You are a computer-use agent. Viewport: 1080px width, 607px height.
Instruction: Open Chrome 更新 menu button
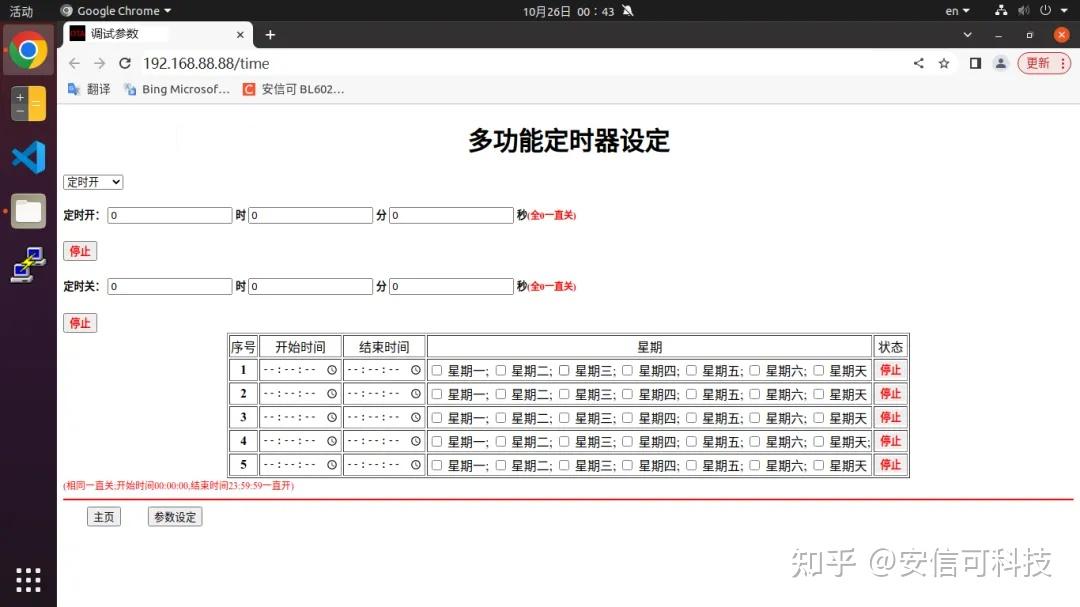coord(1044,63)
